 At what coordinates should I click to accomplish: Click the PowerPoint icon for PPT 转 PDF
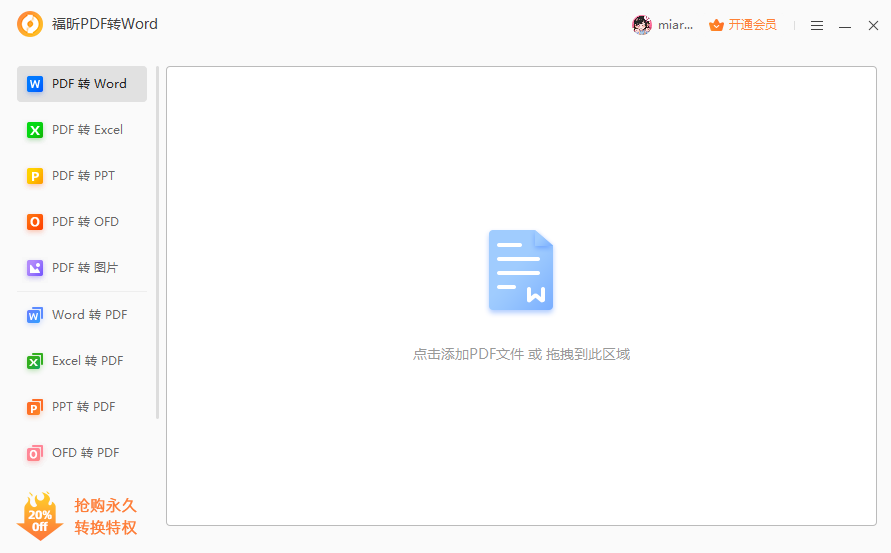pos(35,408)
